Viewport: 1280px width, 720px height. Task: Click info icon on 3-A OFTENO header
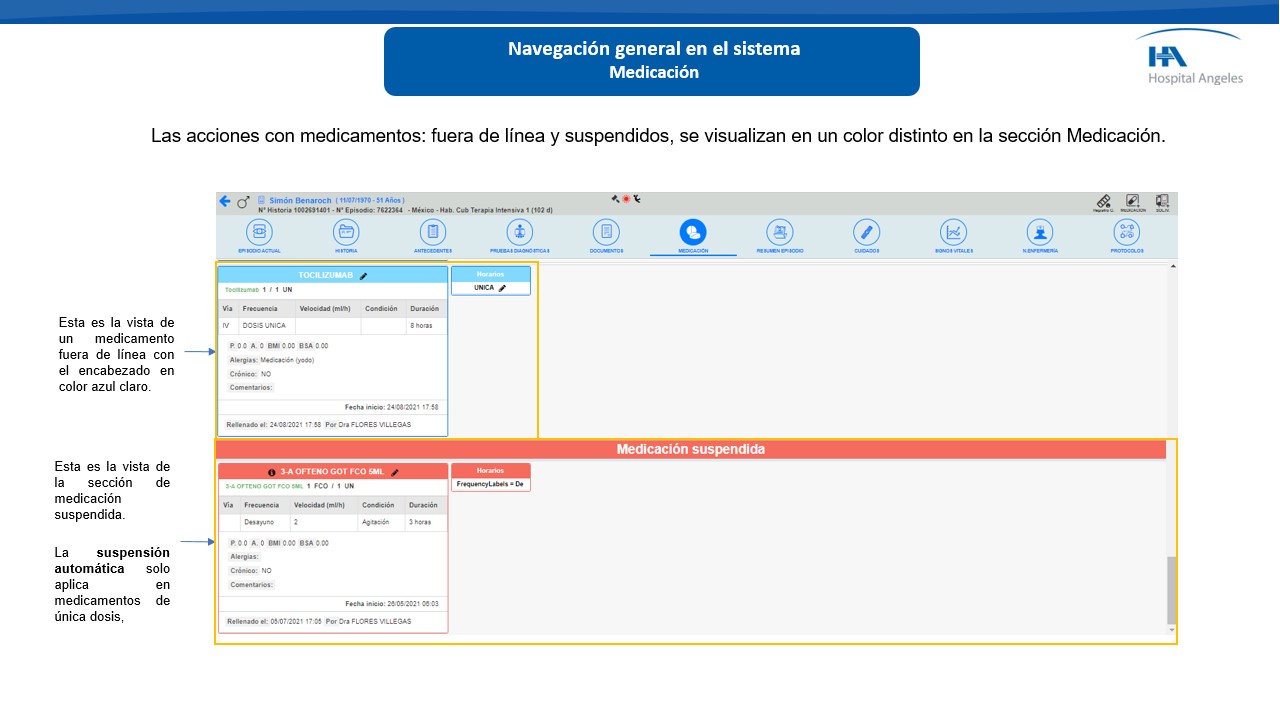(x=271, y=472)
